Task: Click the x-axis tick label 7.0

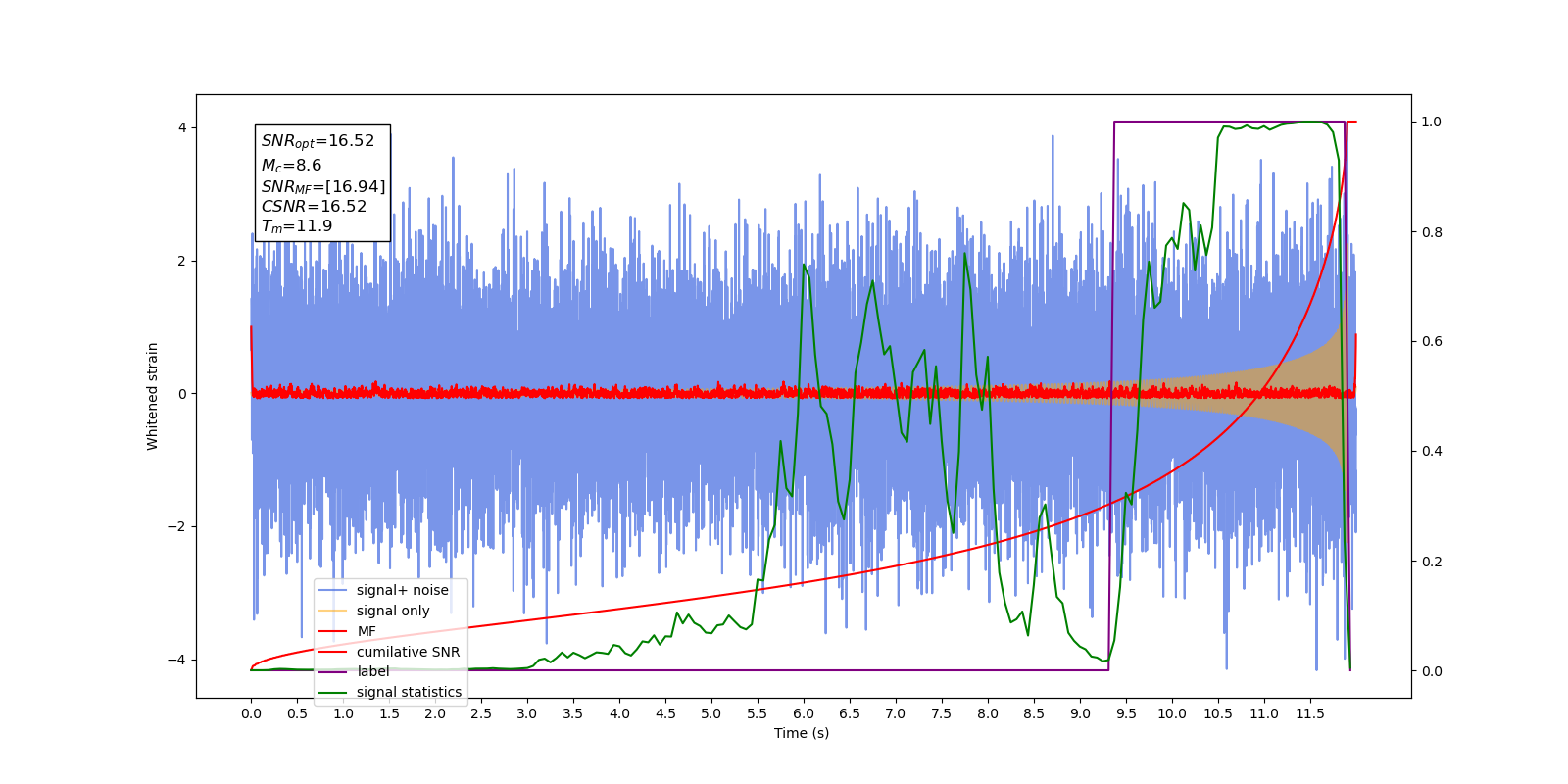Action: pos(896,713)
